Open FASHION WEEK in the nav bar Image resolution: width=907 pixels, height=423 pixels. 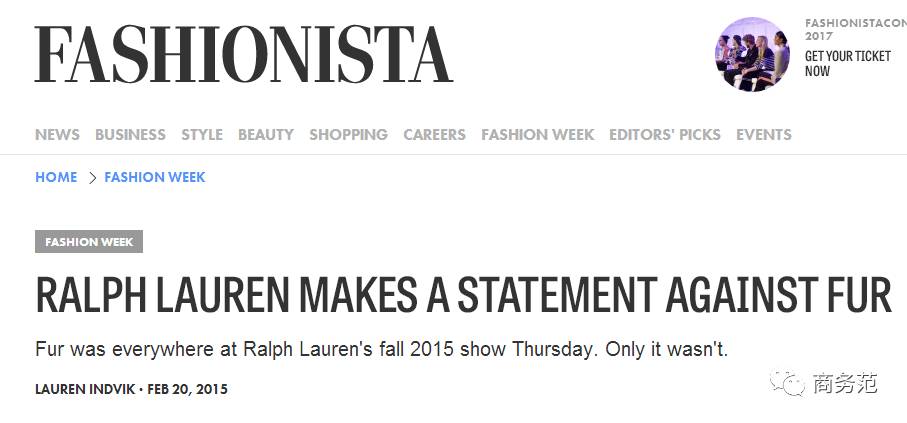[x=537, y=134]
